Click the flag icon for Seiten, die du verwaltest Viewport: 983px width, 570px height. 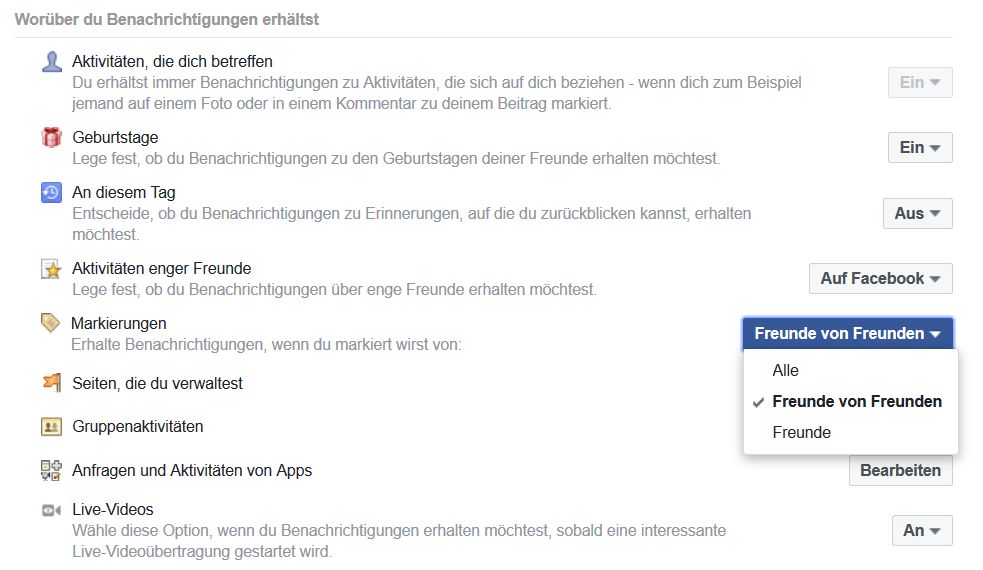(51, 383)
